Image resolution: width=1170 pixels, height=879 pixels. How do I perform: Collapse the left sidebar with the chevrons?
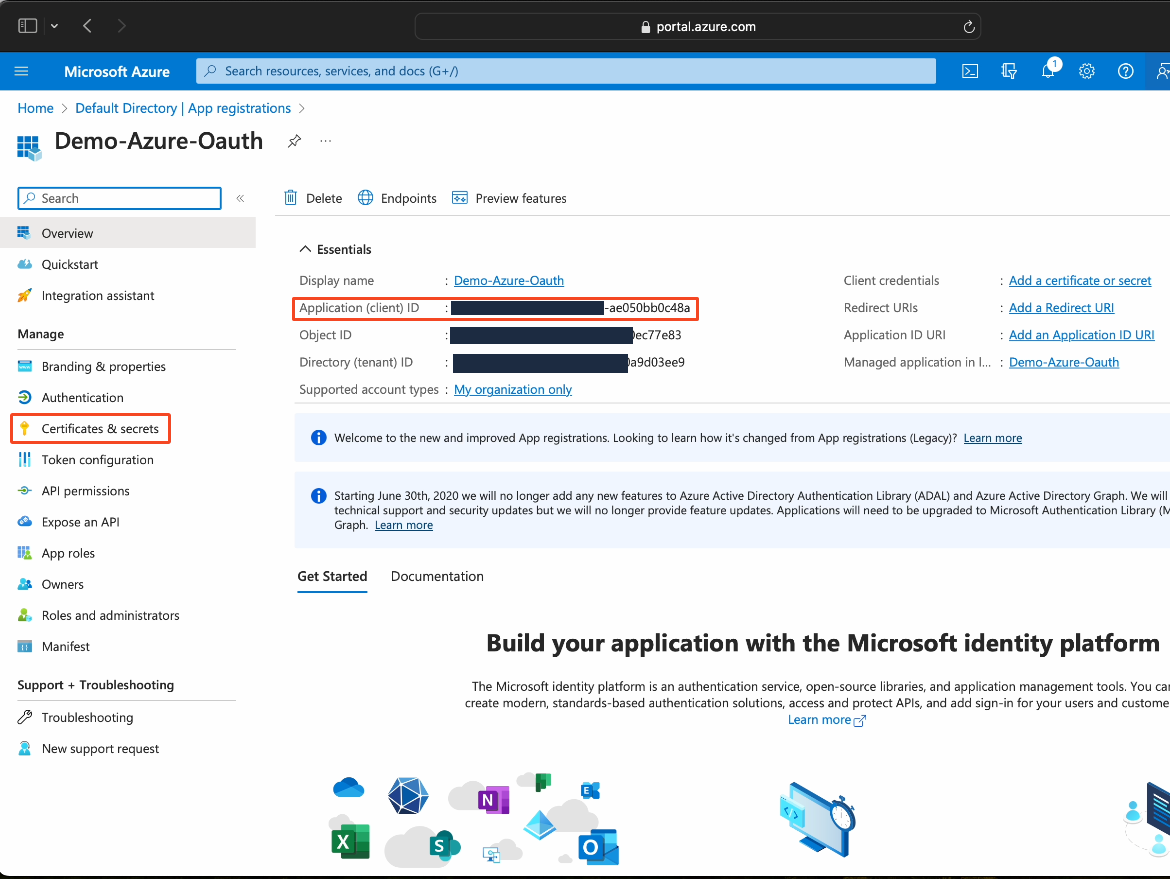[240, 198]
